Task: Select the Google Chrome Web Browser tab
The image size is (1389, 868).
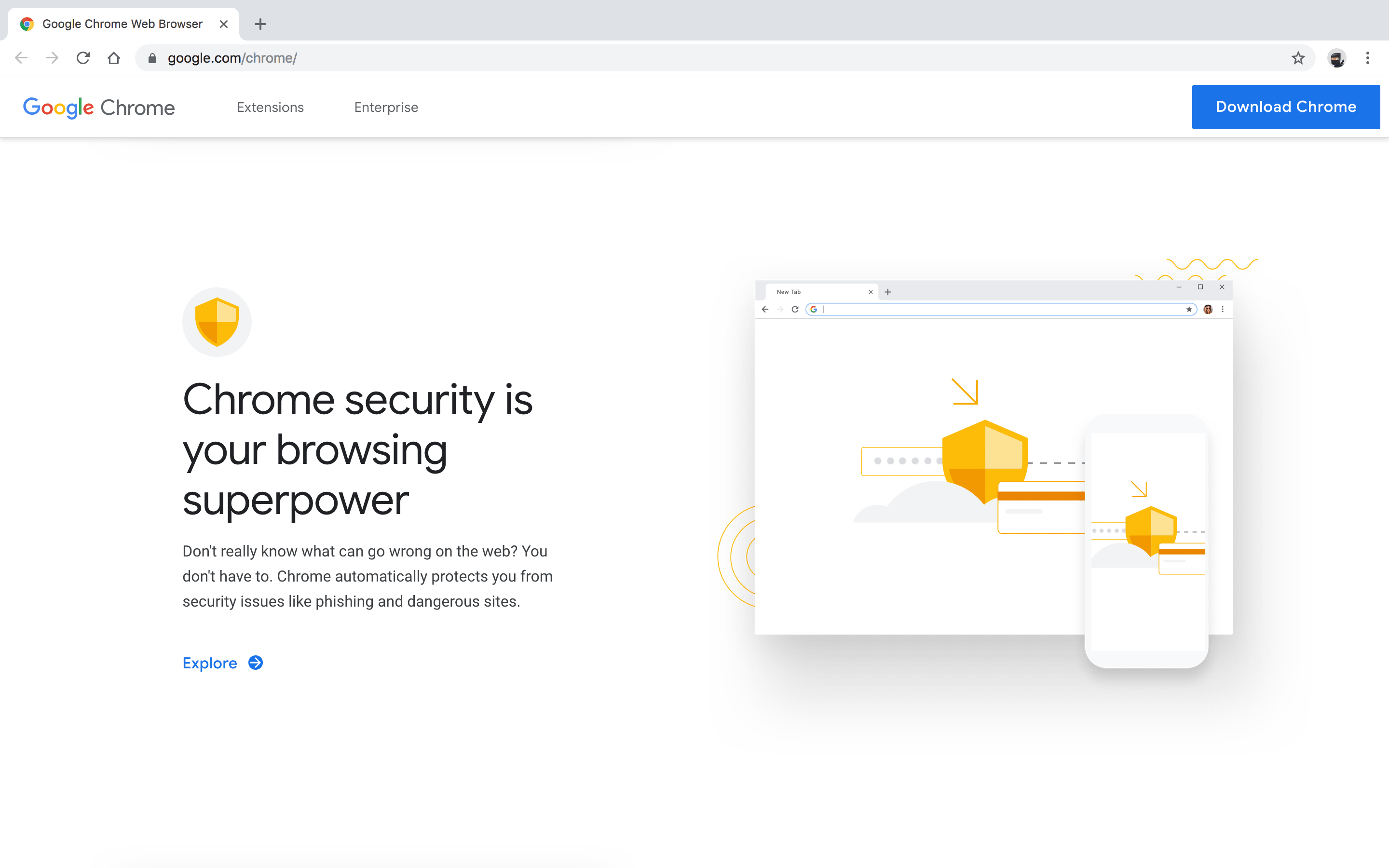Action: coord(122,24)
